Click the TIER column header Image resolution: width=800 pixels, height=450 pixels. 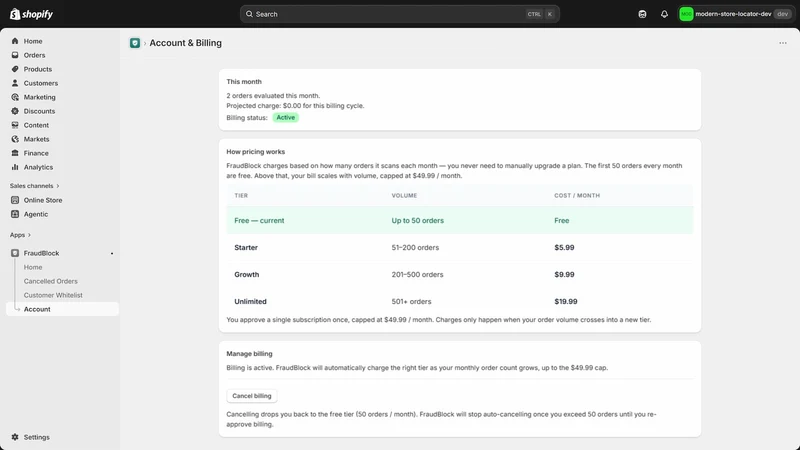coord(241,195)
